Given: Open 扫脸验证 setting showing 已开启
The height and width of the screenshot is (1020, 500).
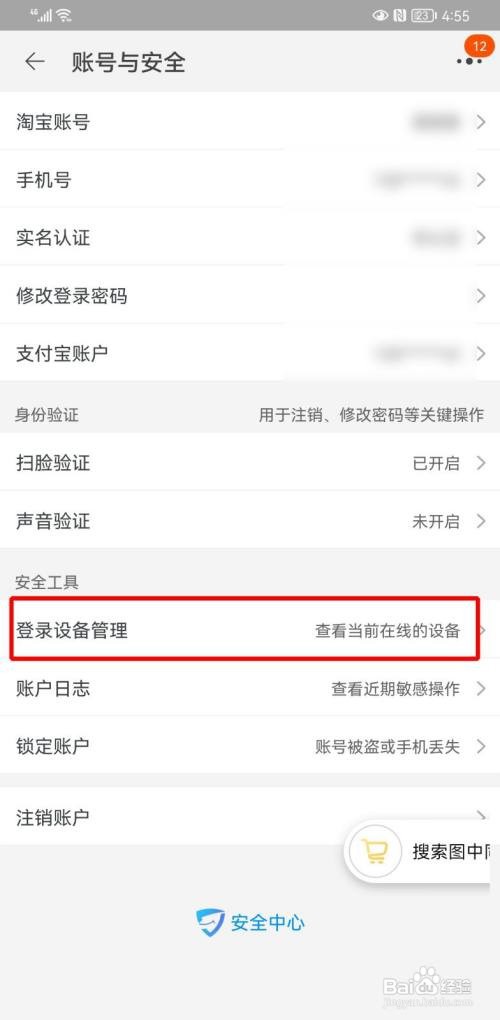Looking at the screenshot, I should (250, 463).
